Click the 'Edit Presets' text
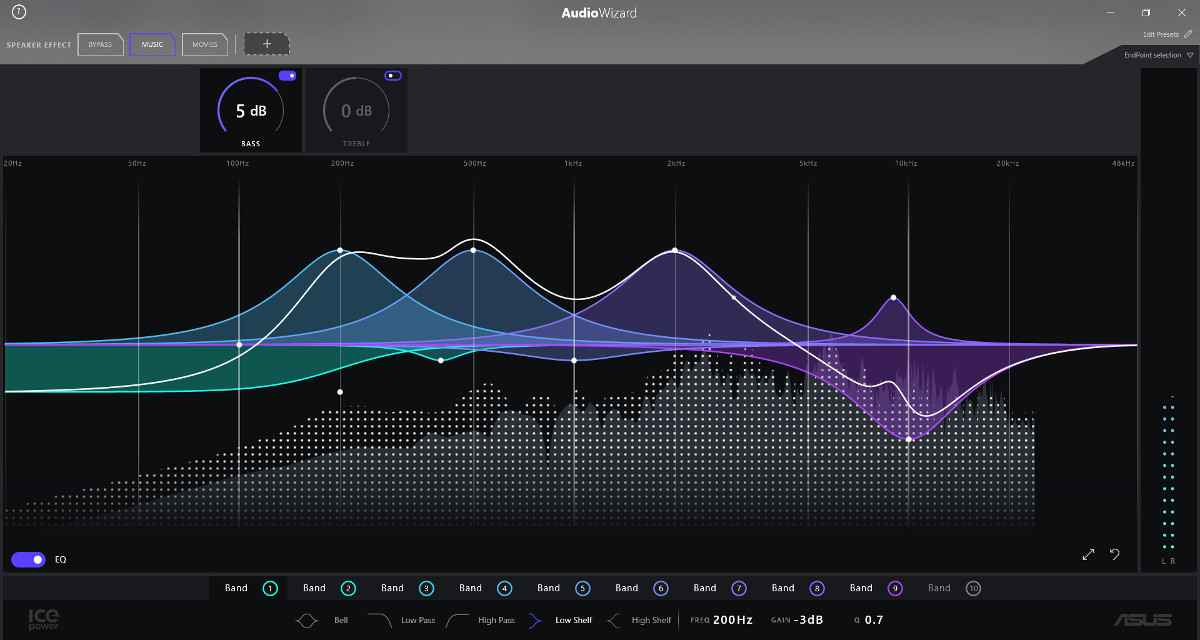This screenshot has width=1200, height=640. click(1161, 34)
